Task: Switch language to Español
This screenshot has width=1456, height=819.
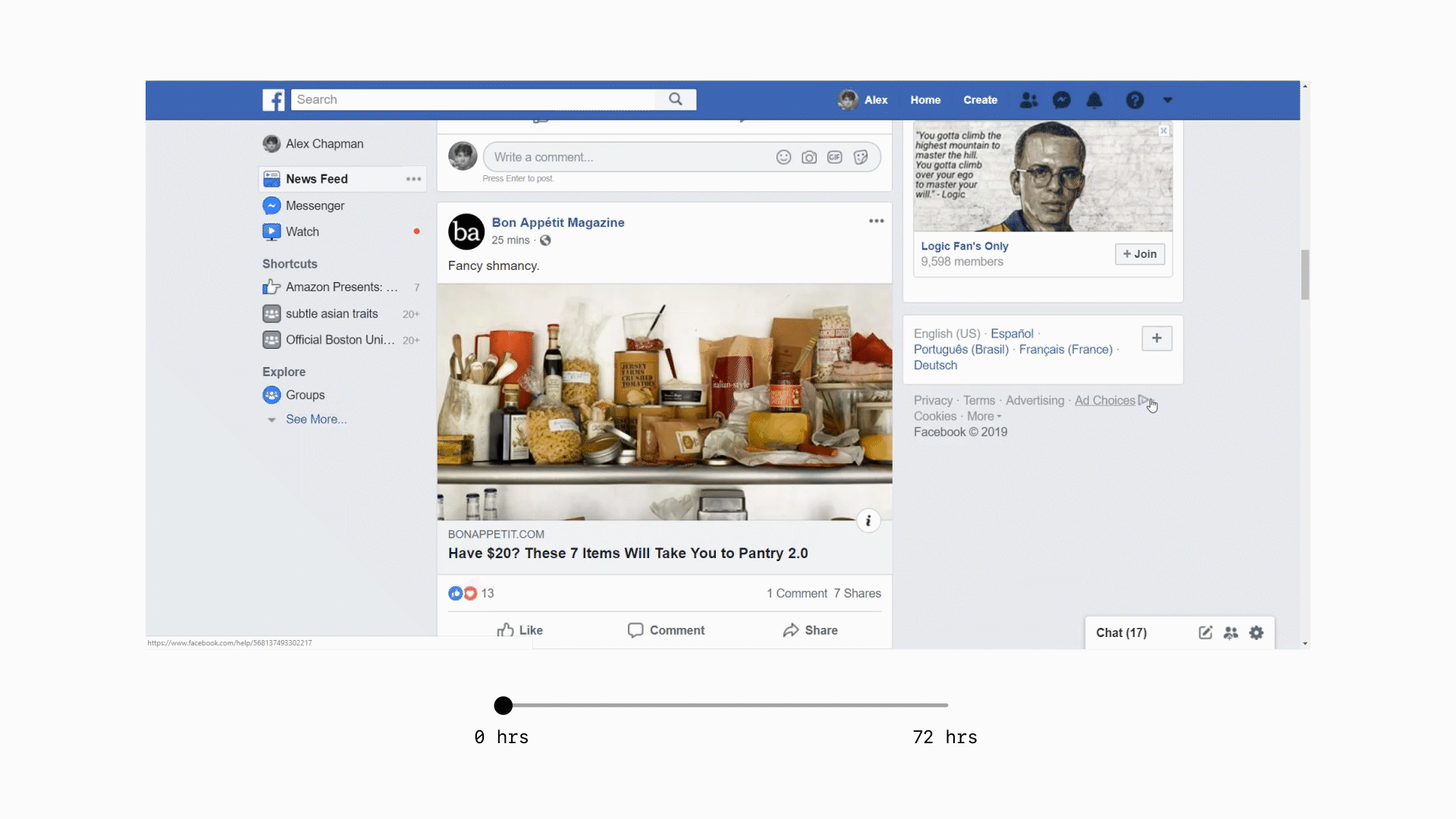Action: click(x=1012, y=334)
